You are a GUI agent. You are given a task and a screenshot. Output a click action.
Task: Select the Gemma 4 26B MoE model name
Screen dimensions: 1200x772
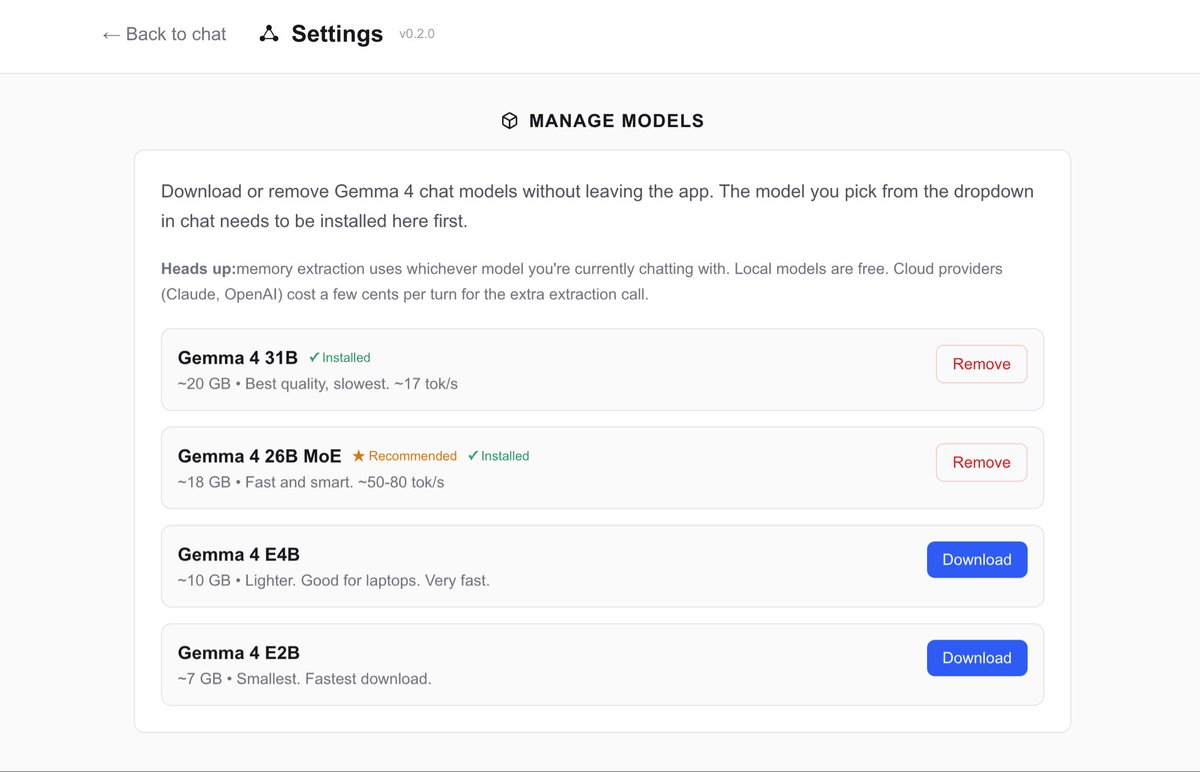tap(260, 456)
